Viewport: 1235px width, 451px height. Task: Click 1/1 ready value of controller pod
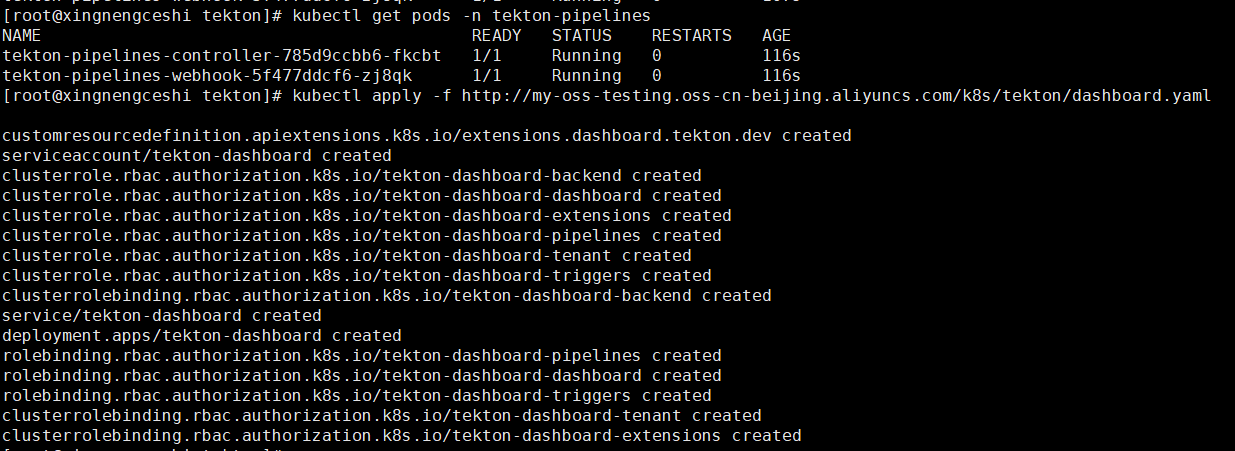point(487,56)
